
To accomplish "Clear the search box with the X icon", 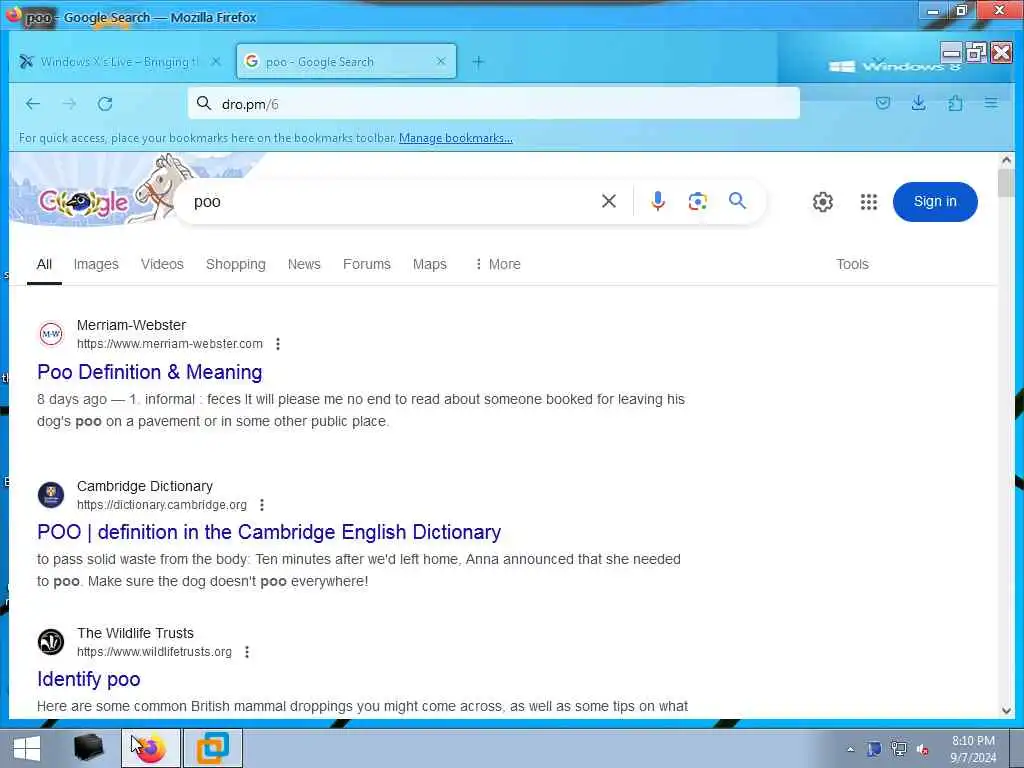I will pos(609,201).
